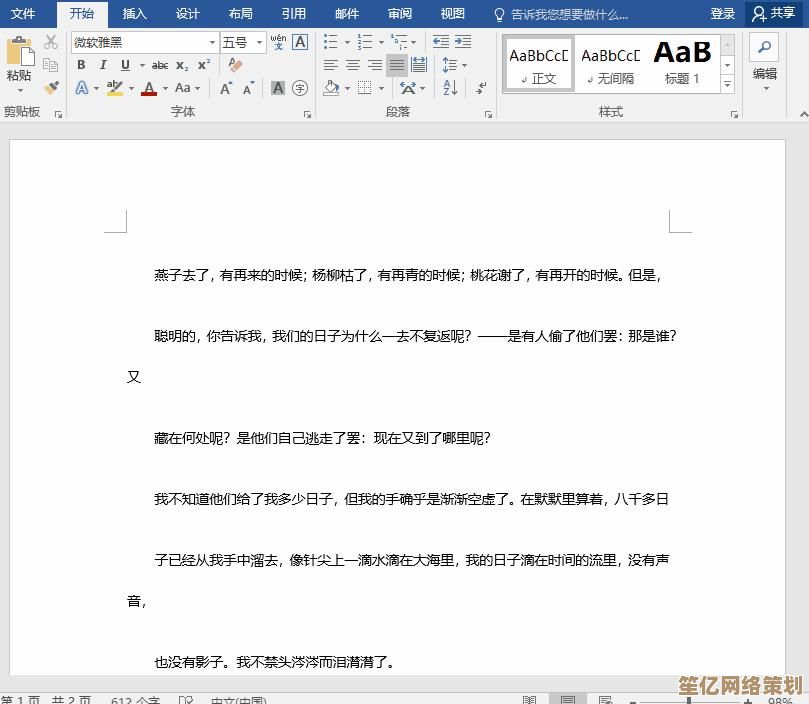The height and width of the screenshot is (704, 809).
Task: Click the bulleted list icon
Action: 330,42
